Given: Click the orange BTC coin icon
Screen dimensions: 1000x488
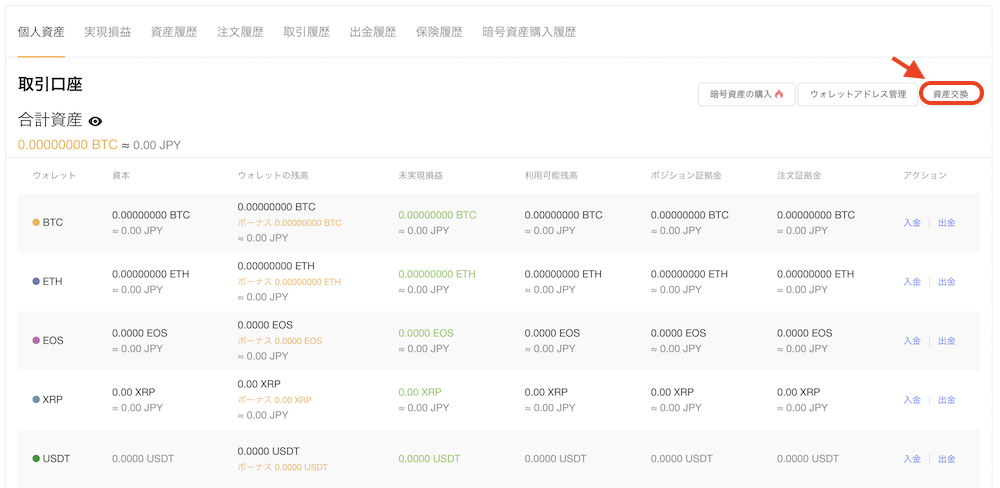Looking at the screenshot, I should [x=37, y=222].
